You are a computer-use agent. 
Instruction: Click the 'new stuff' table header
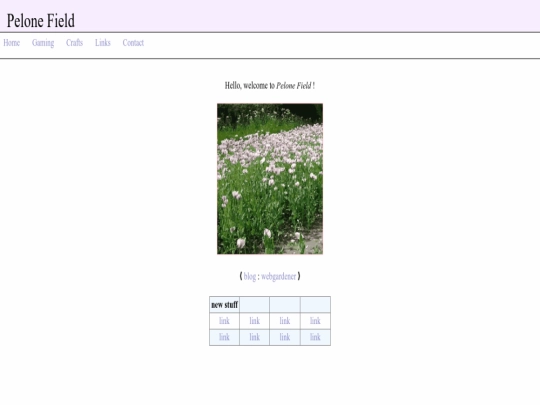coord(225,305)
